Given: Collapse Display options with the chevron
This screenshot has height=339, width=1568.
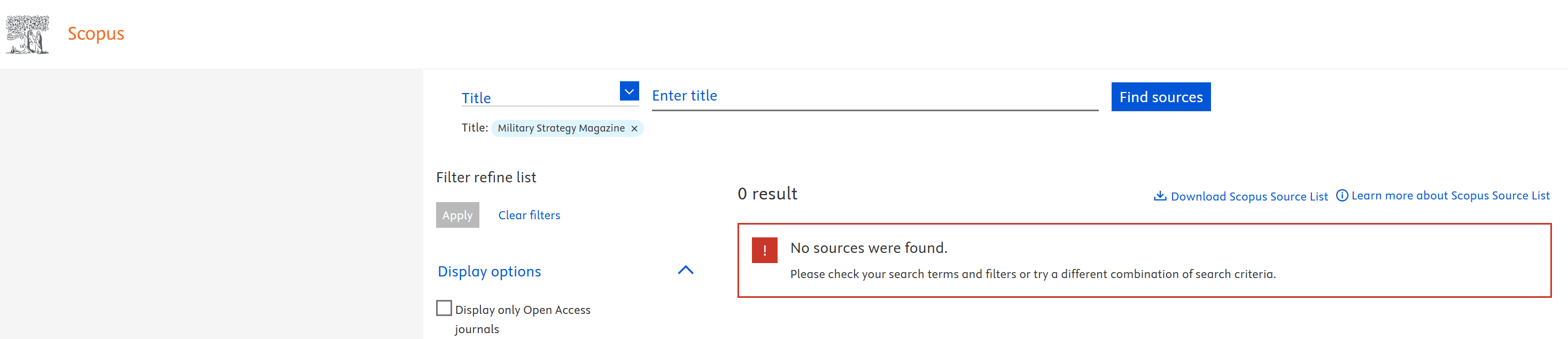Looking at the screenshot, I should pos(685,270).
